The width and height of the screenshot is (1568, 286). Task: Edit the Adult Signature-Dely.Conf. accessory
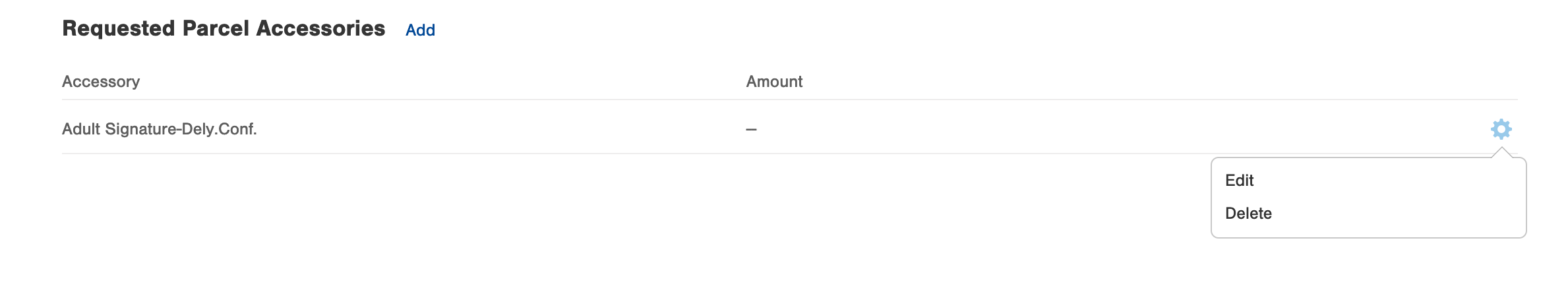[x=1239, y=181]
